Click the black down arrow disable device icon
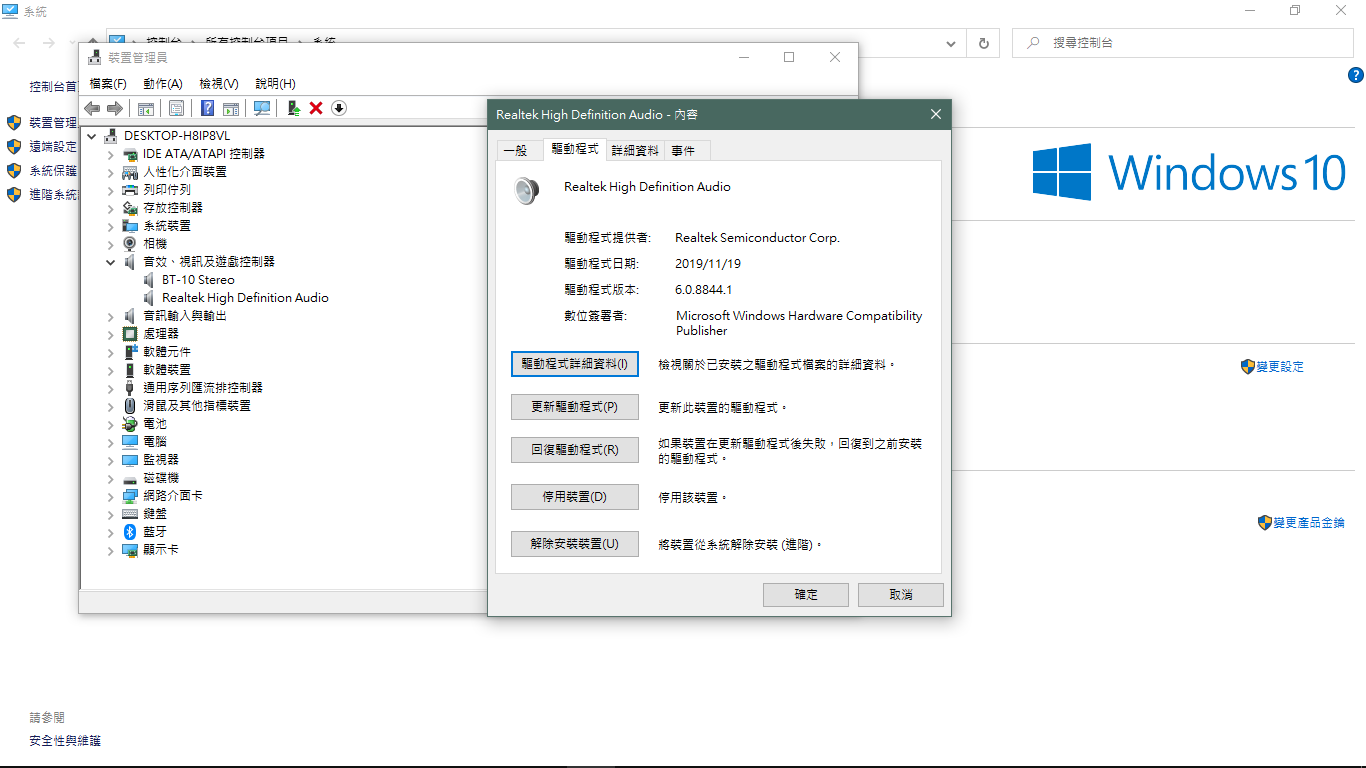 coord(339,108)
